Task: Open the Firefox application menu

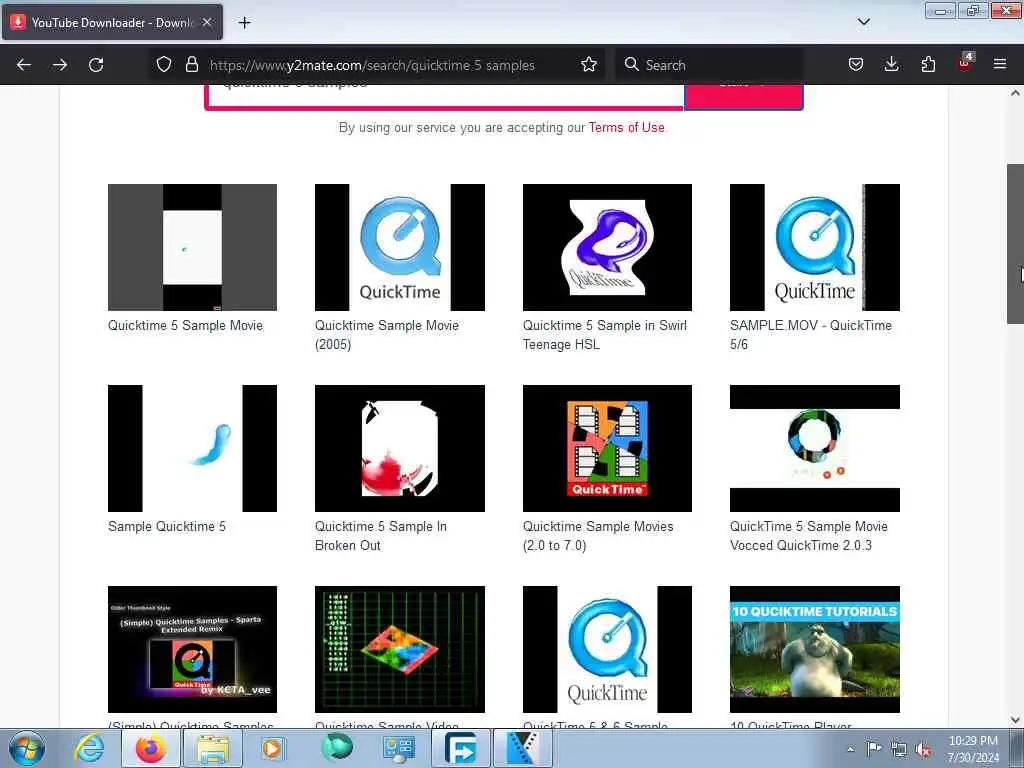Action: [x=1000, y=65]
